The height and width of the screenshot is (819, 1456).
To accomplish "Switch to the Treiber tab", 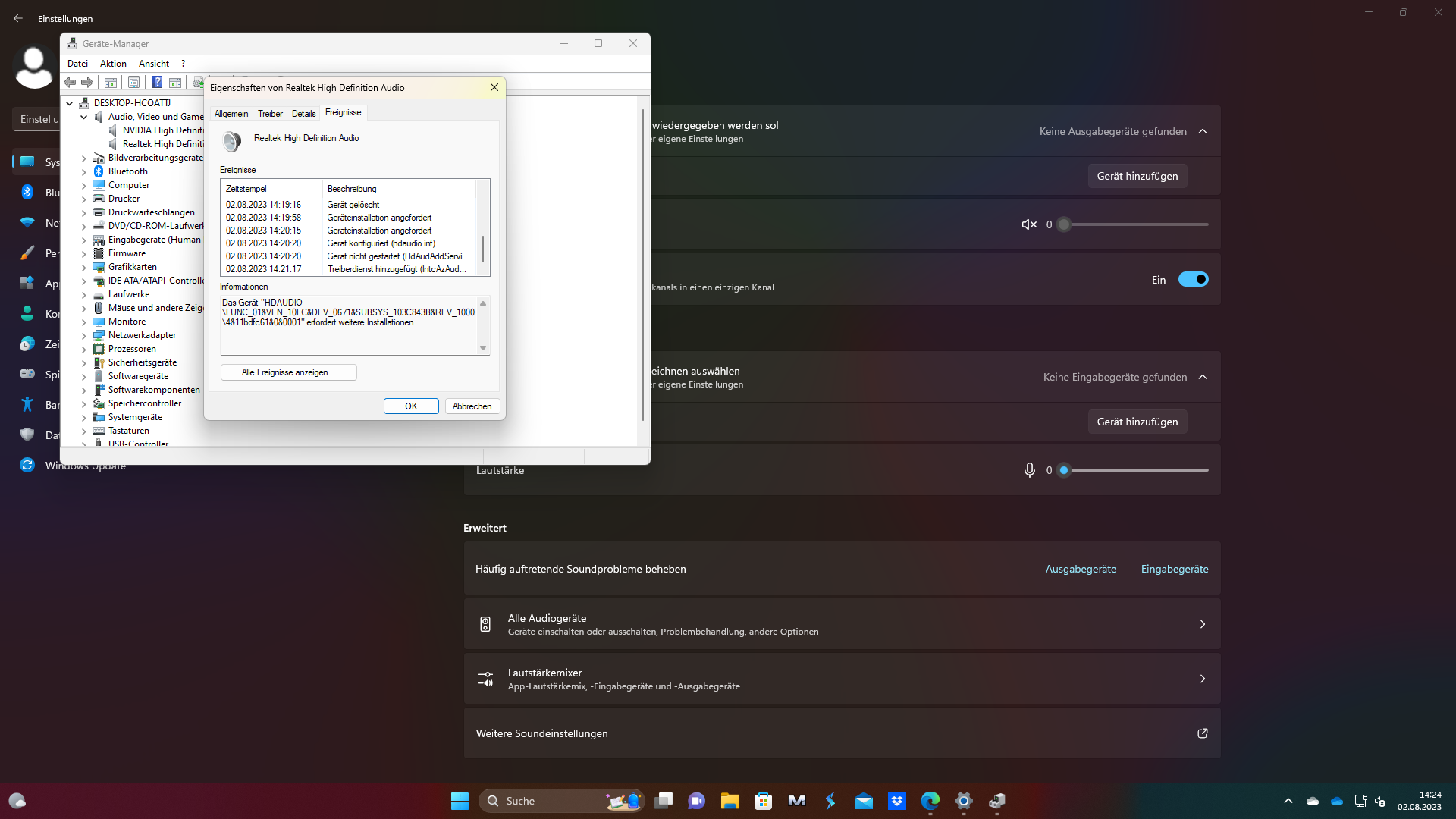I will click(270, 114).
